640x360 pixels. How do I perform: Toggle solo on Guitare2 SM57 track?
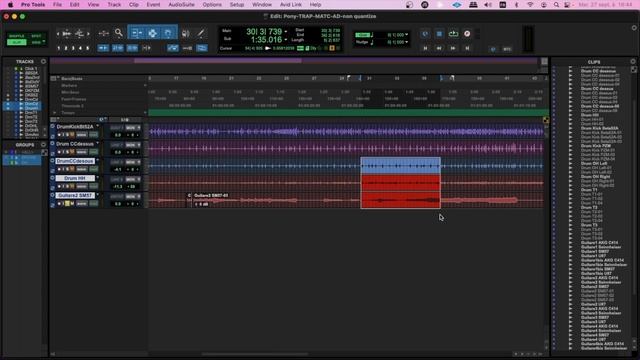tap(67, 203)
